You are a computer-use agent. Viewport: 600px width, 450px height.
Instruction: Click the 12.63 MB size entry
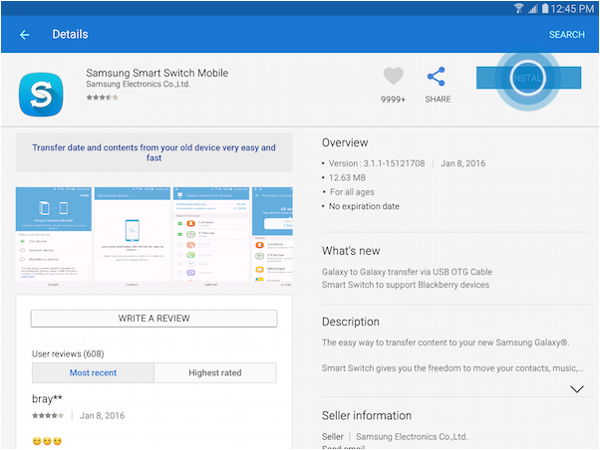347,178
